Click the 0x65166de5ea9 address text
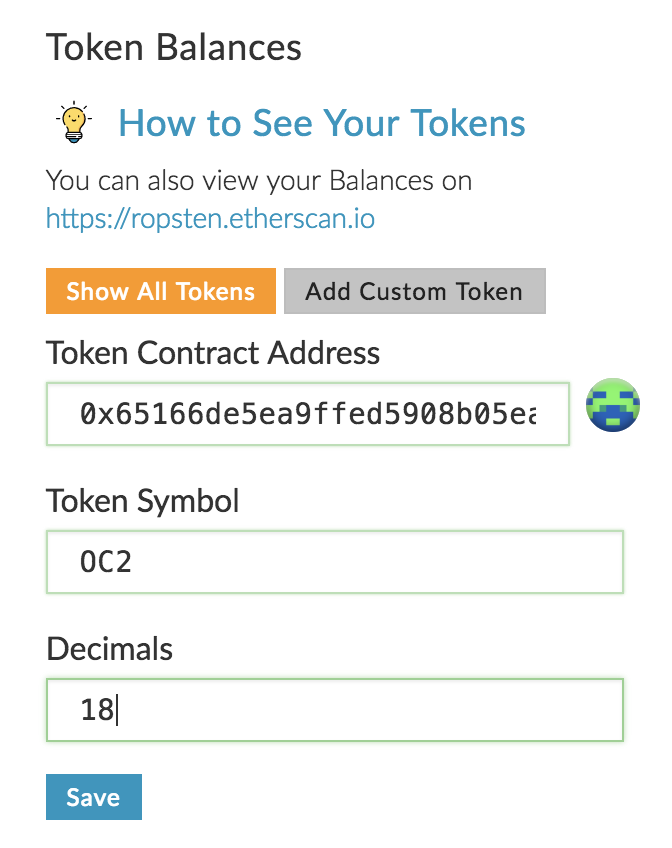This screenshot has width=672, height=848. pyautogui.click(x=308, y=414)
